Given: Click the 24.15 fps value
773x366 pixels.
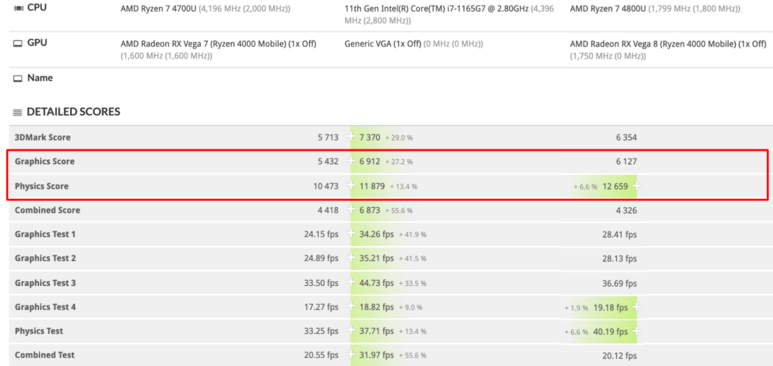Looking at the screenshot, I should [321, 234].
